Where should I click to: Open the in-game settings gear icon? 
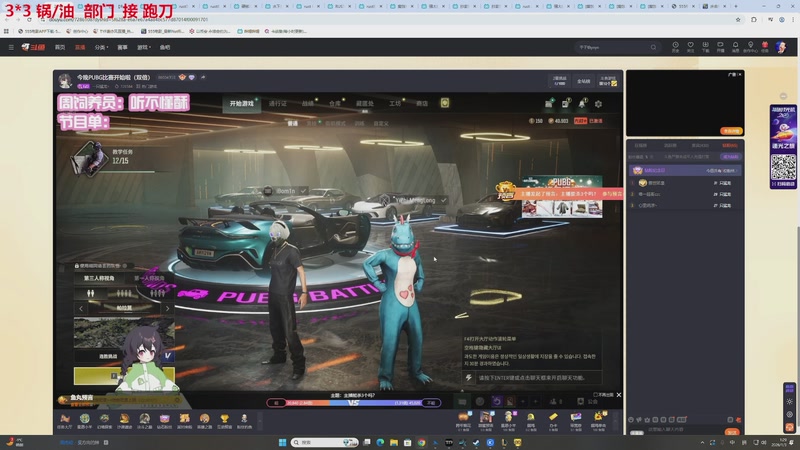click(598, 104)
